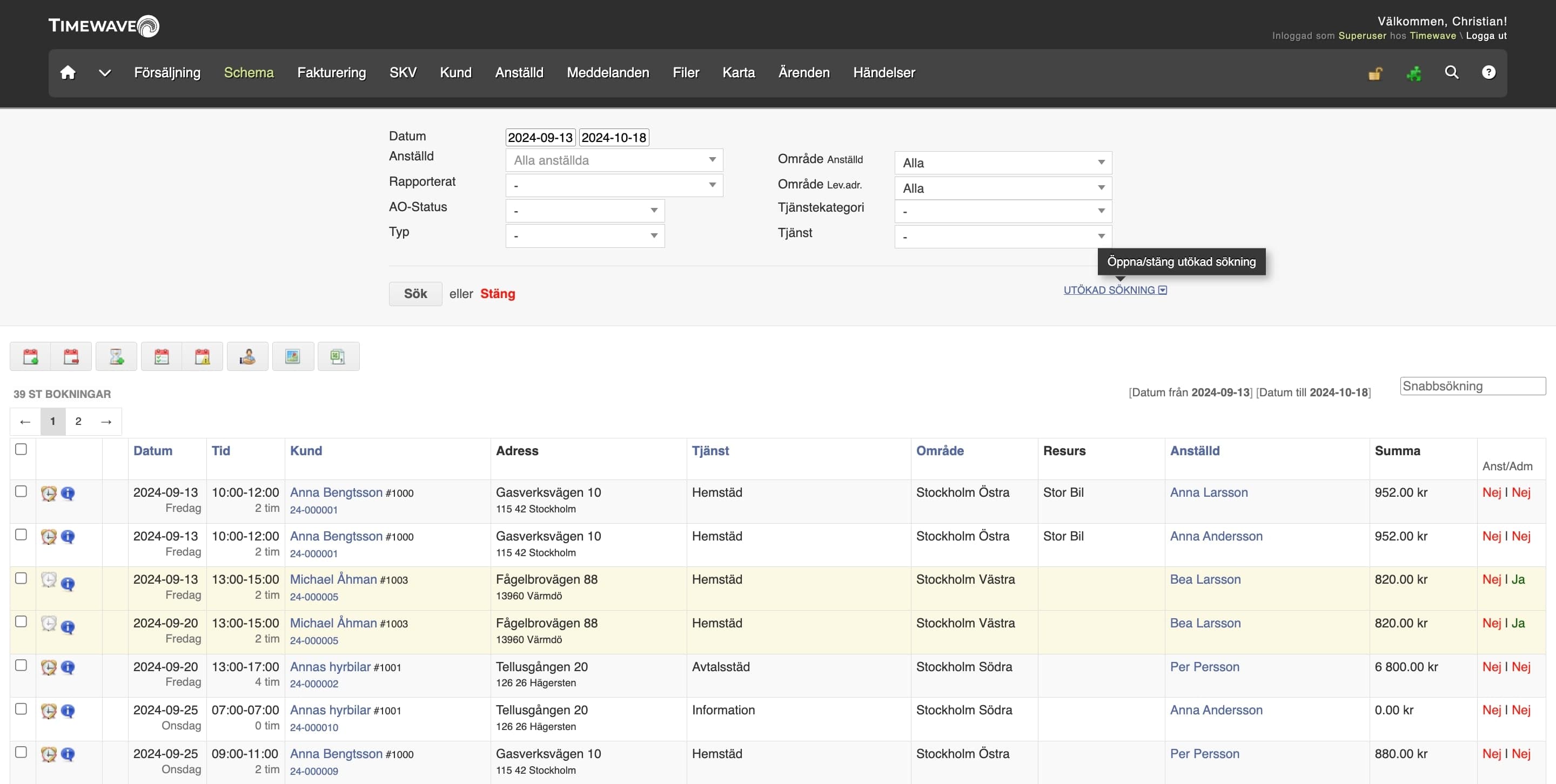
Task: Open the help question mark icon
Action: 1489,72
